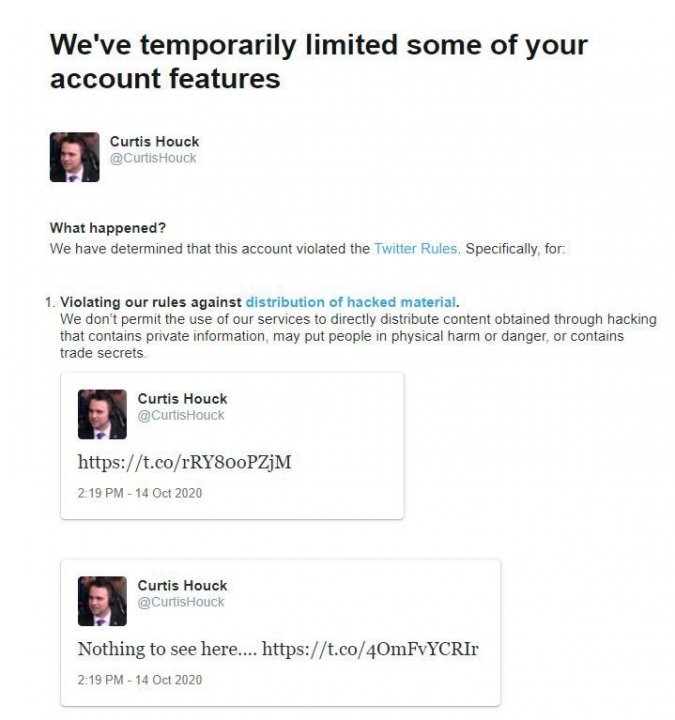Click the t.co/4OmFvYCRIr link in the second tweet

[x=370, y=649]
